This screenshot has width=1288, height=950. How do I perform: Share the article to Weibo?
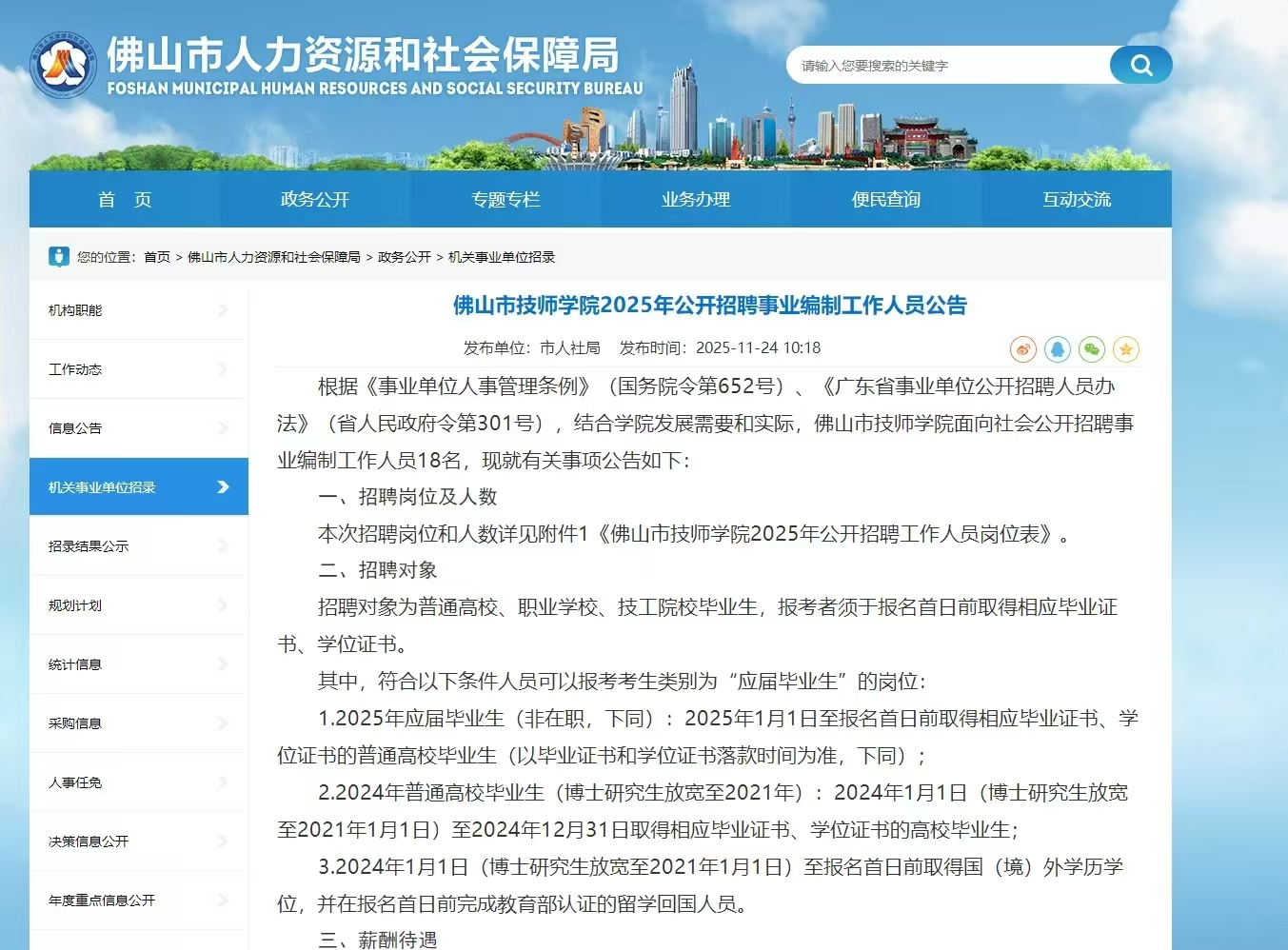pyautogui.click(x=1022, y=349)
